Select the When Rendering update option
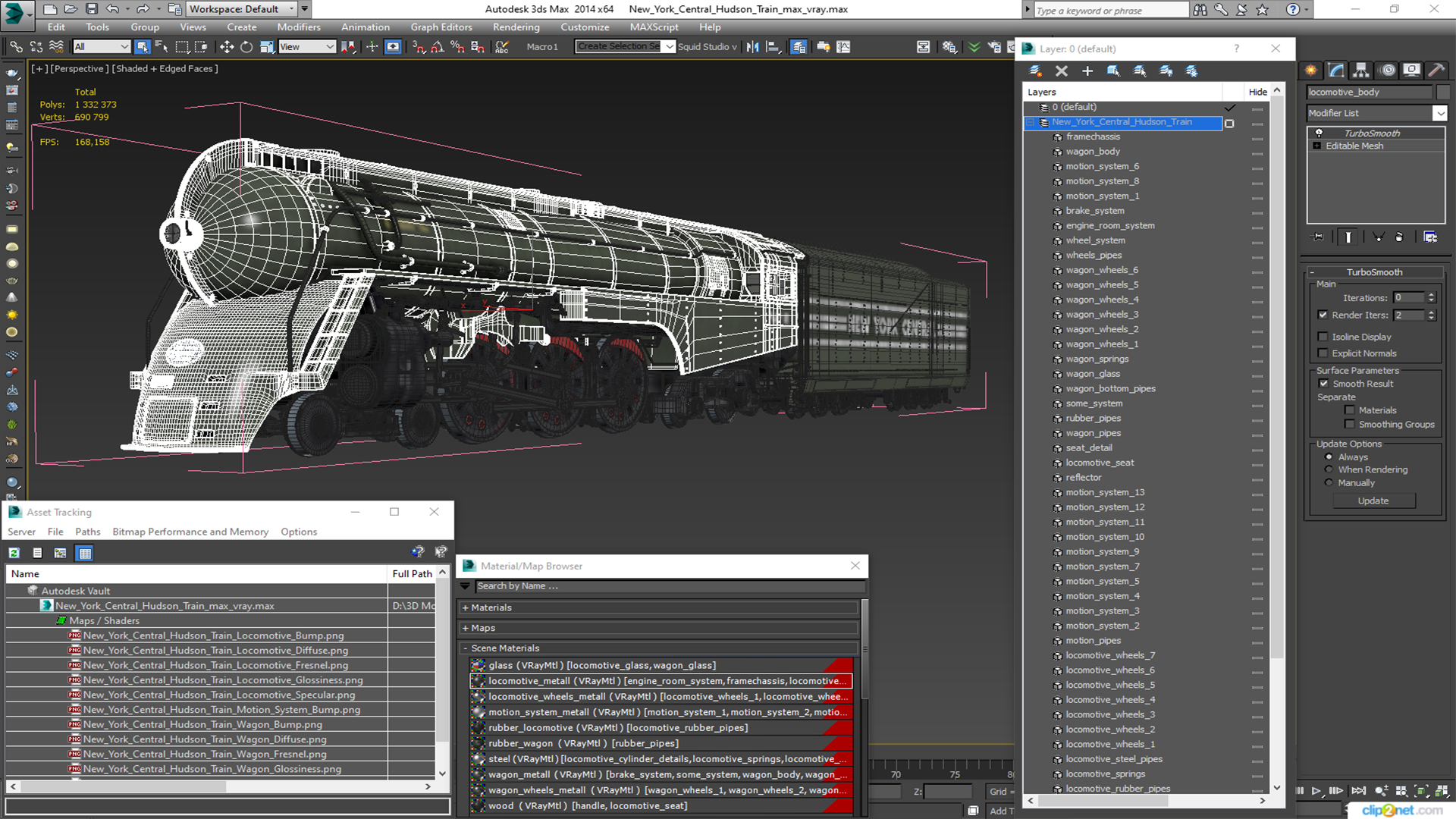This screenshot has width=1456, height=819. (x=1329, y=469)
